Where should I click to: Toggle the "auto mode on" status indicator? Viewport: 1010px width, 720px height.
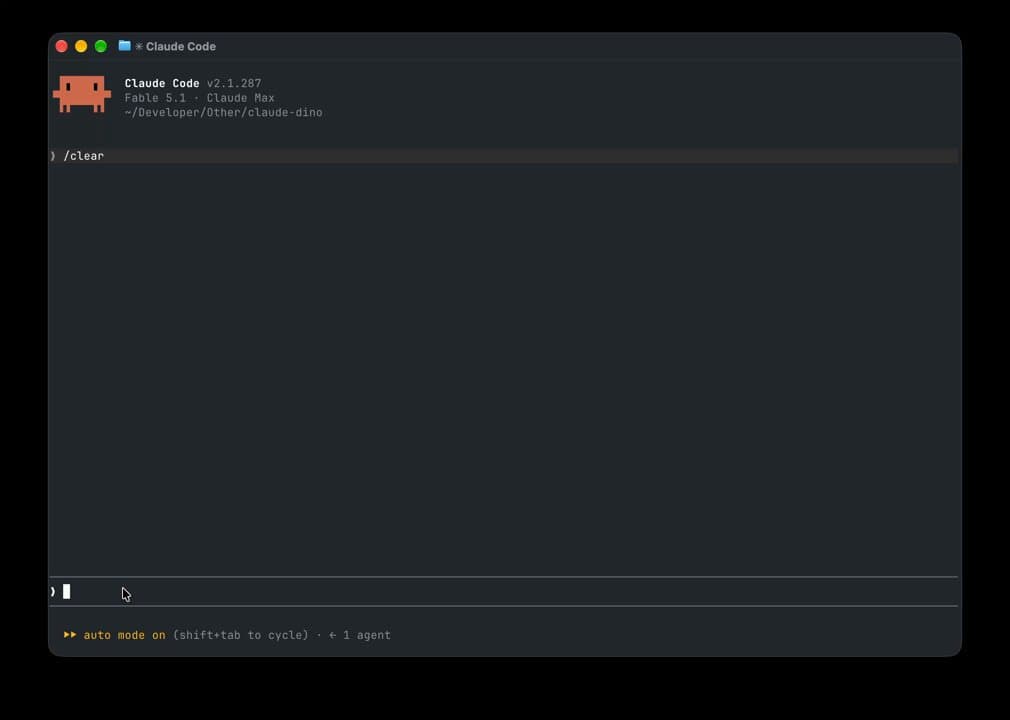(124, 635)
